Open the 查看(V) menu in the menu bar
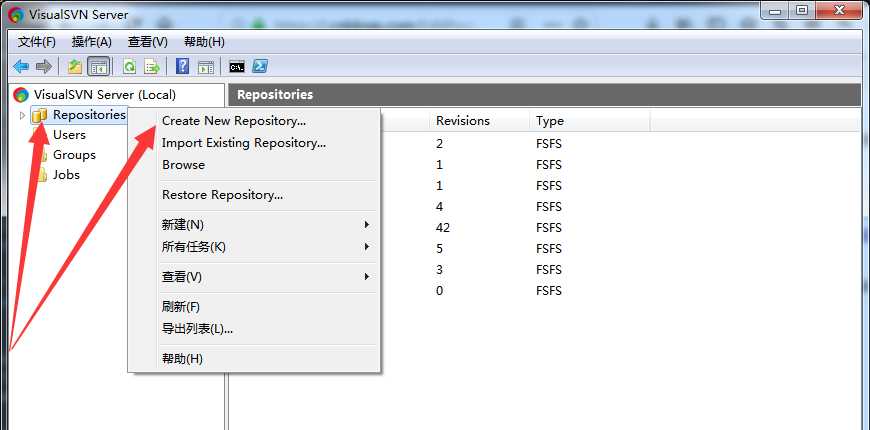This screenshot has width=870, height=430. click(x=148, y=42)
